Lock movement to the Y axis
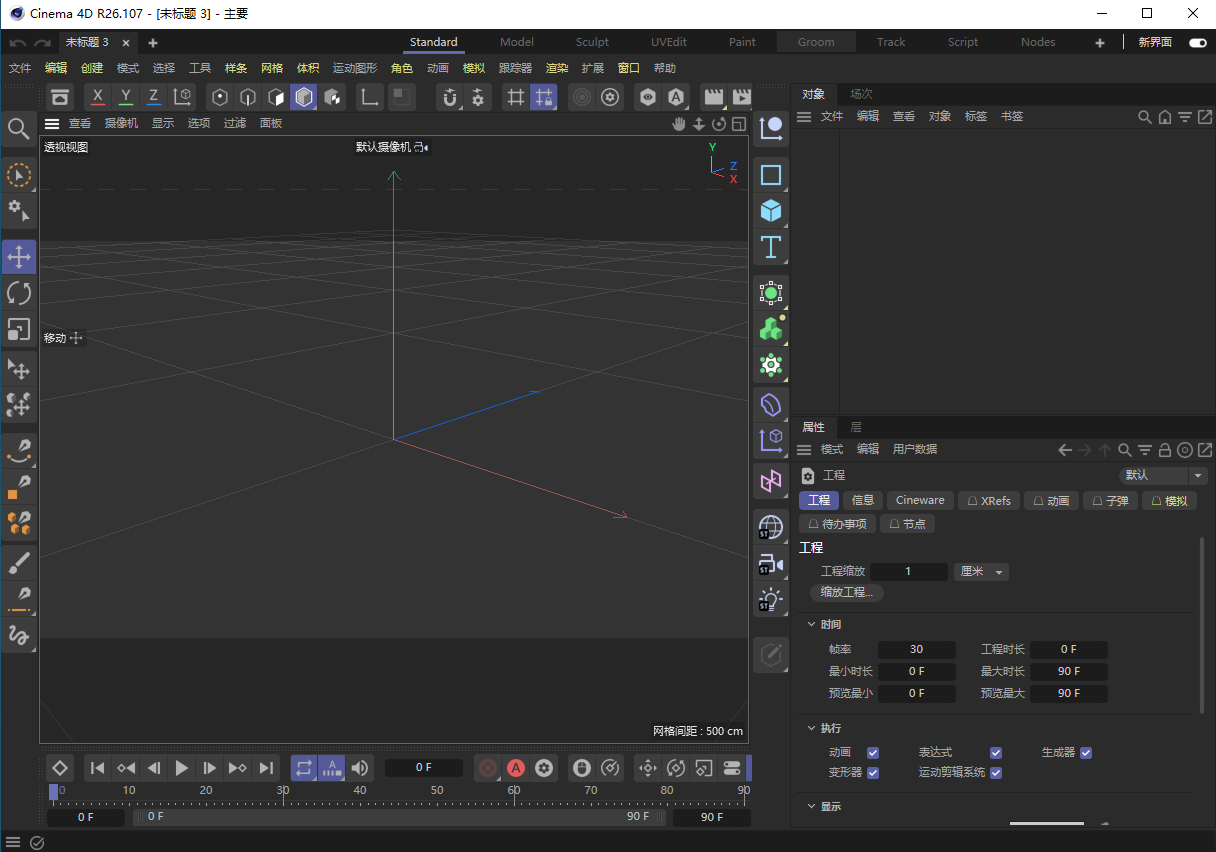 (x=125, y=97)
